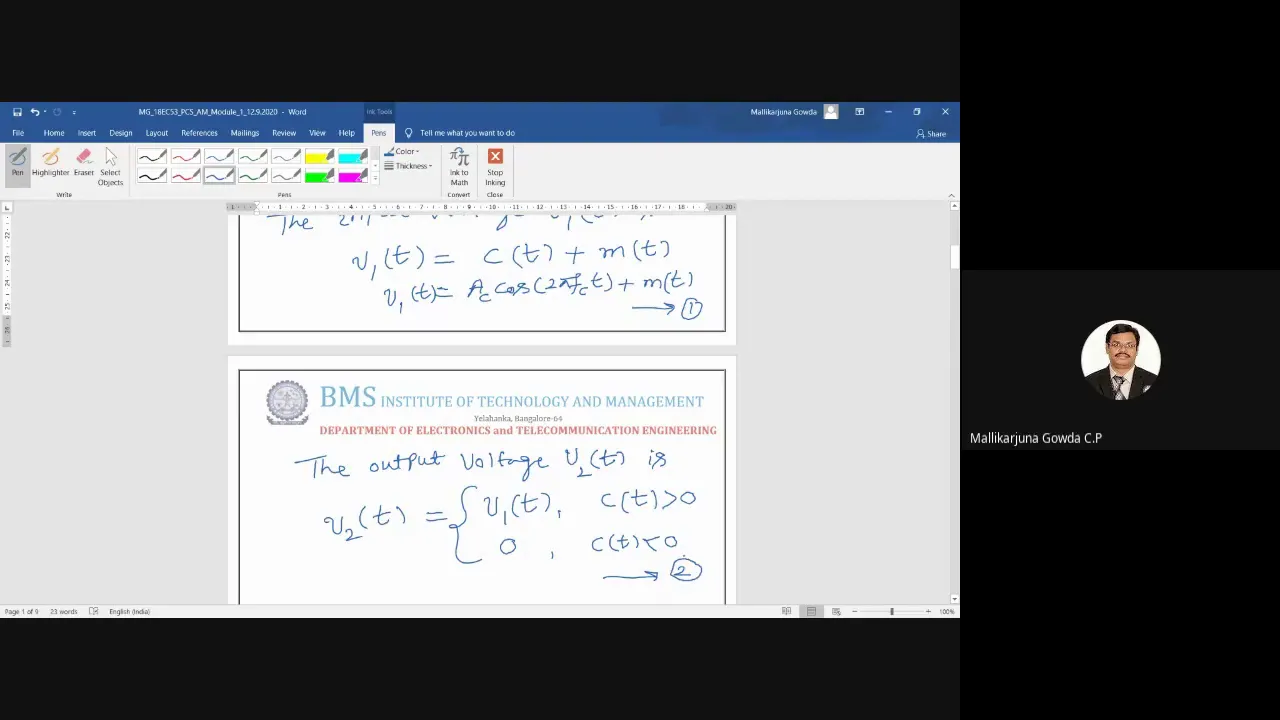Click the zoom out minus button
This screenshot has height=720, width=1280.
(854, 611)
